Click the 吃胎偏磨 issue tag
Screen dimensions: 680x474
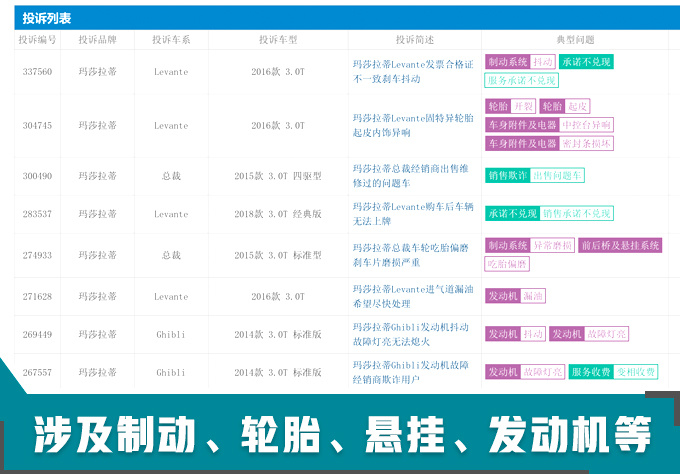coord(507,264)
